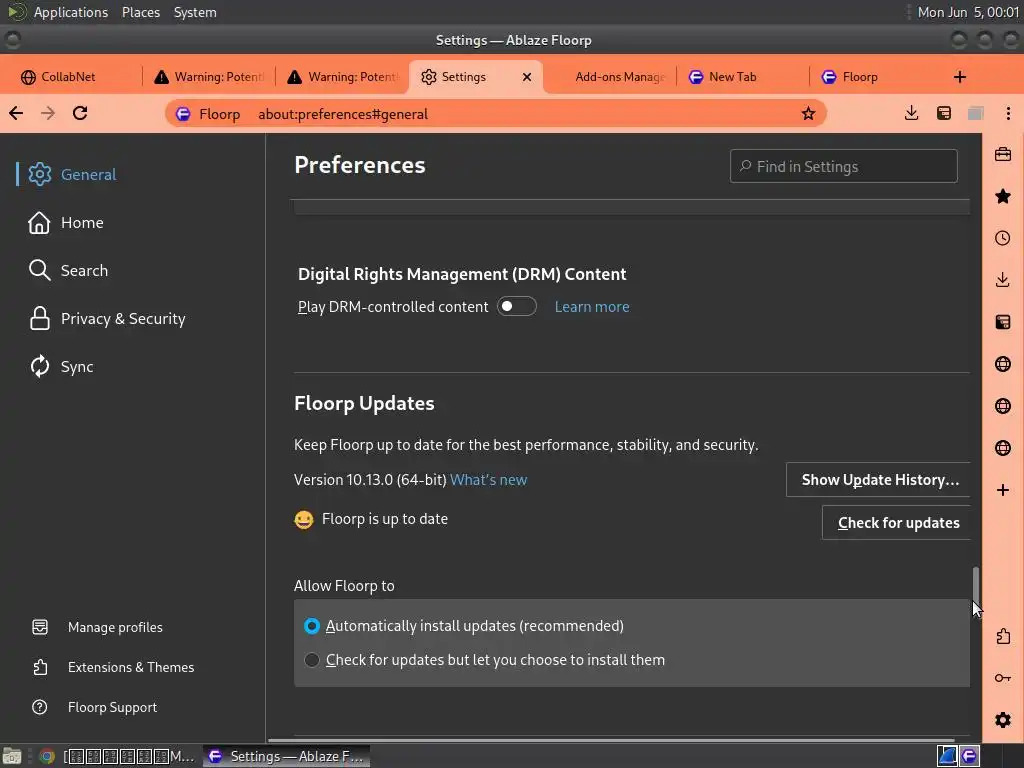Click the Chrome icon in the taskbar
1024x768 pixels.
pyautogui.click(x=46, y=756)
